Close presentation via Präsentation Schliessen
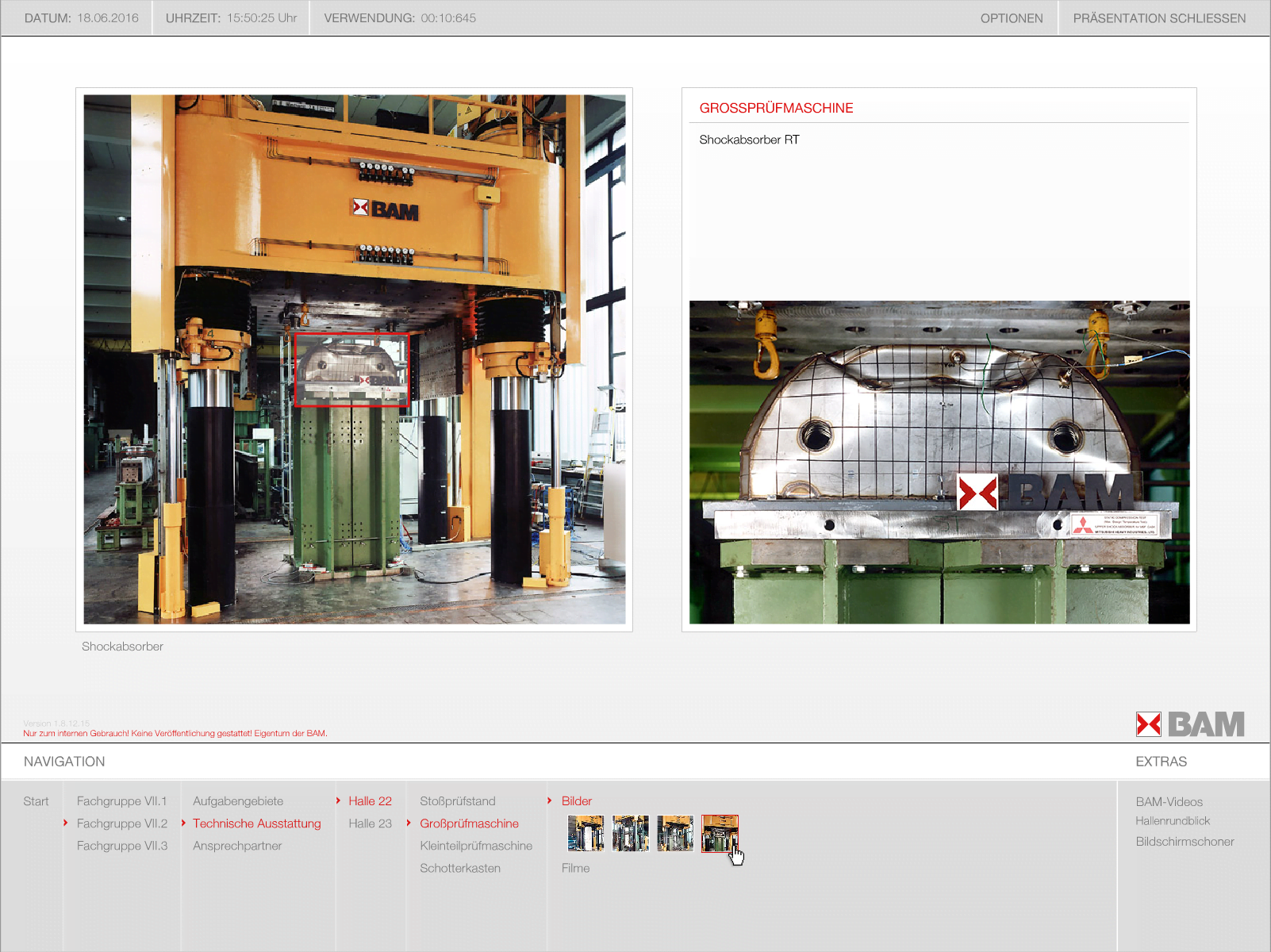 click(1159, 18)
